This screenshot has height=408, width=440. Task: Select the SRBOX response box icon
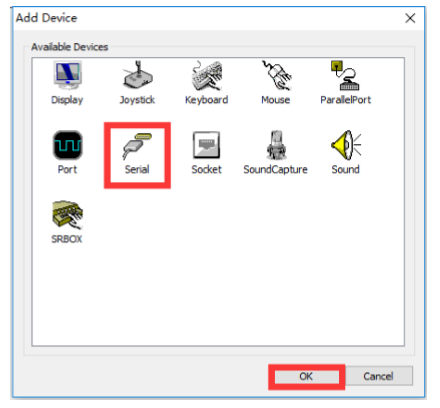[68, 215]
